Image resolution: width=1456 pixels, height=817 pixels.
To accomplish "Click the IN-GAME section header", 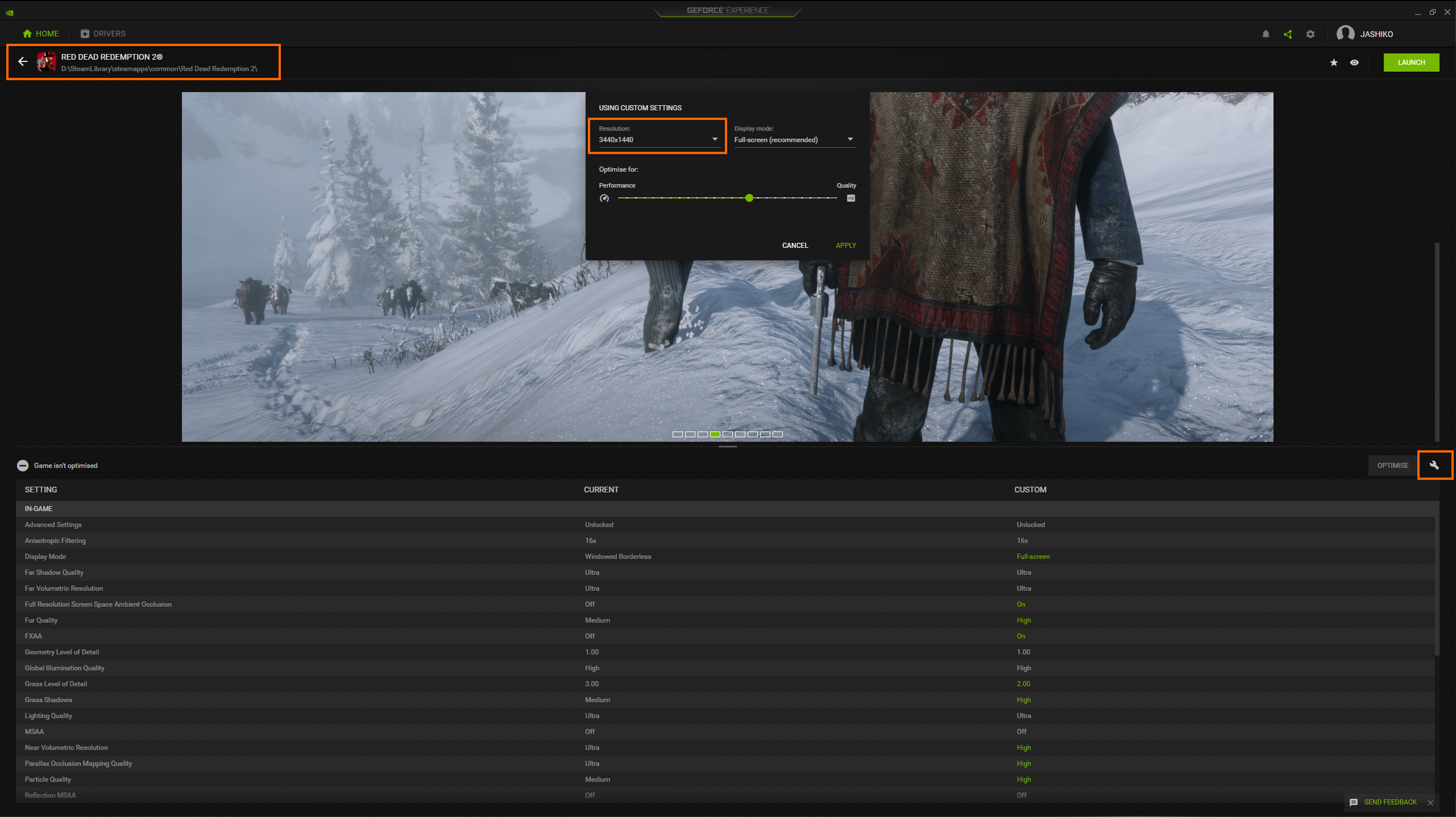I will (x=727, y=509).
